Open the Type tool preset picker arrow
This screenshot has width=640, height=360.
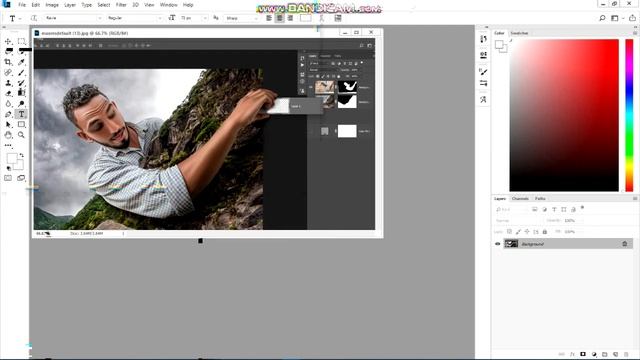click(x=20, y=18)
